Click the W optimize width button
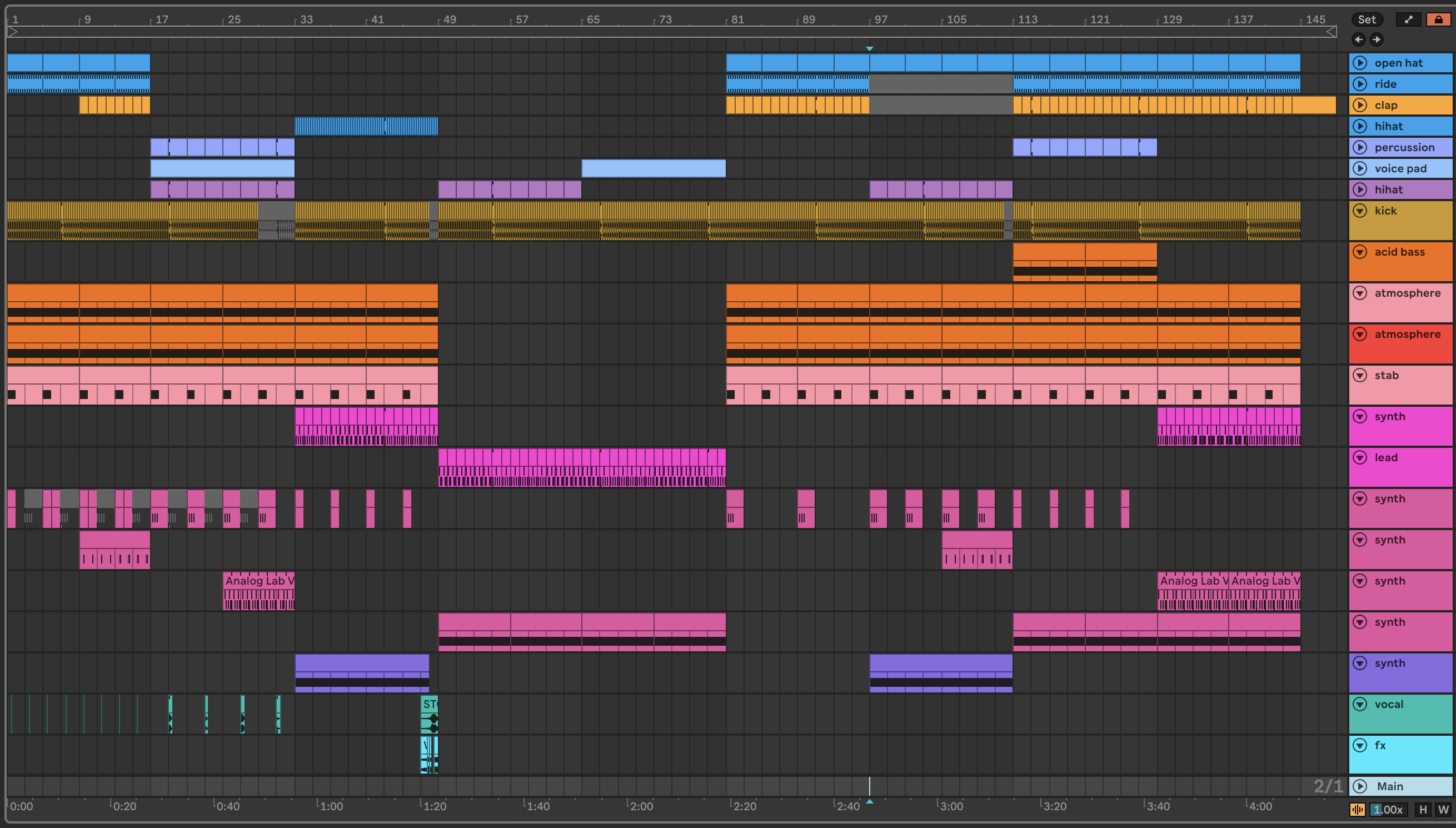Viewport: 1456px width, 828px height. [x=1443, y=809]
